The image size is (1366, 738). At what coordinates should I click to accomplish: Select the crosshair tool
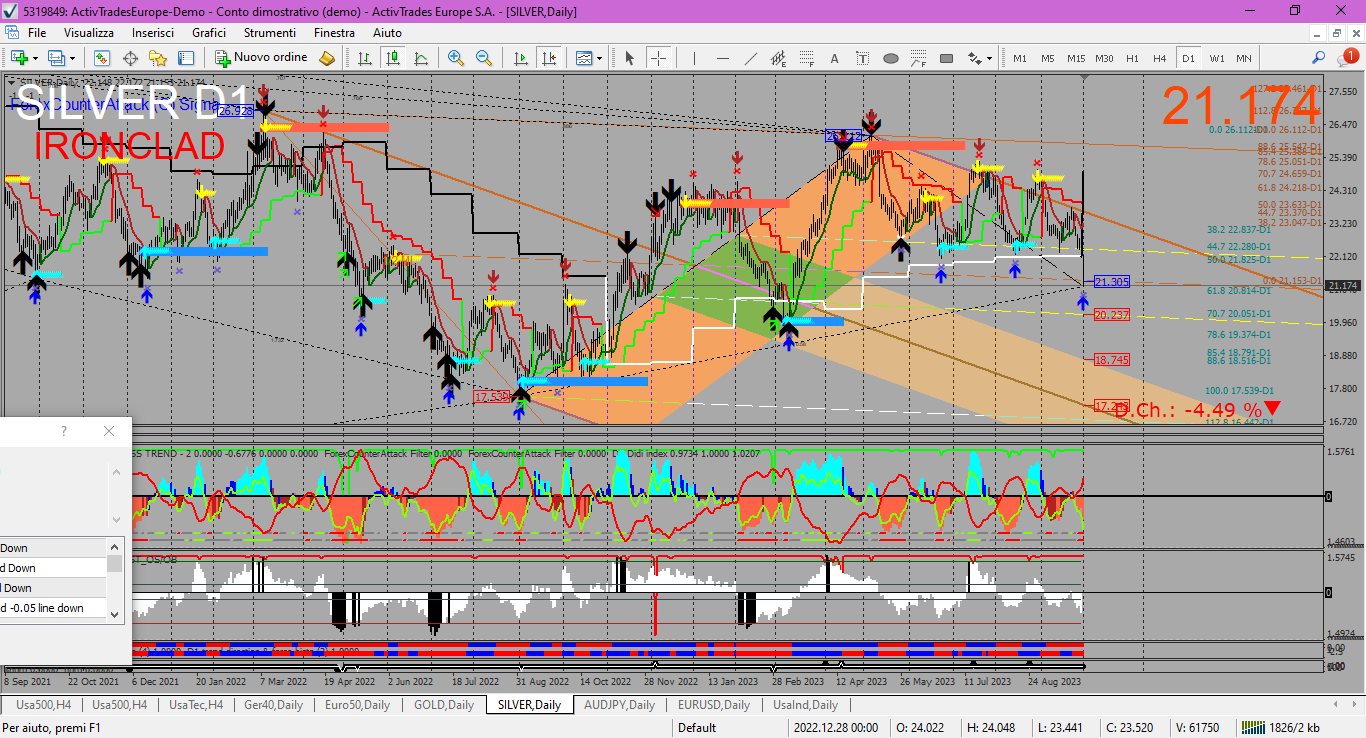click(x=658, y=58)
